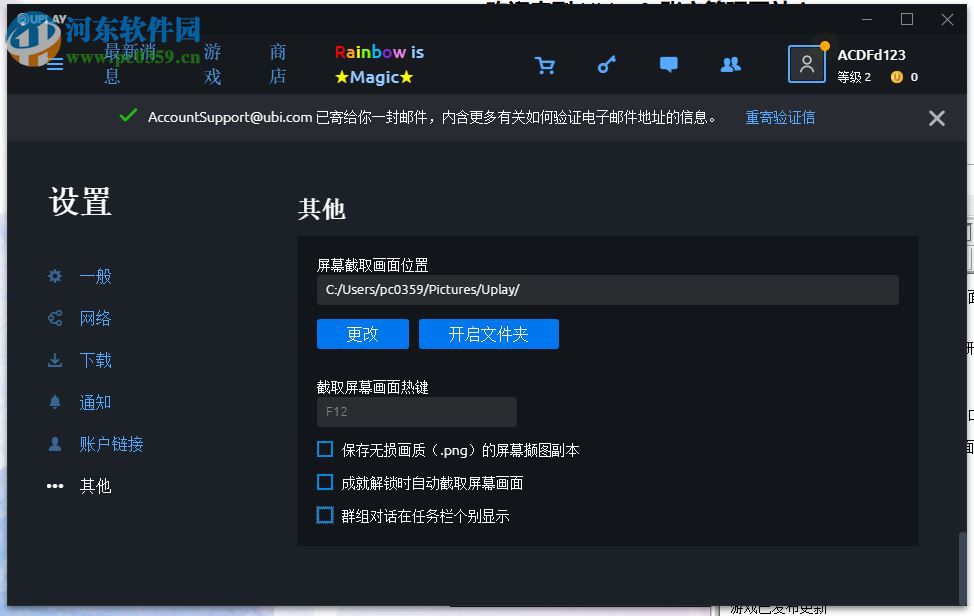Enable saving lossless PNG screenshot copies

pos(324,449)
